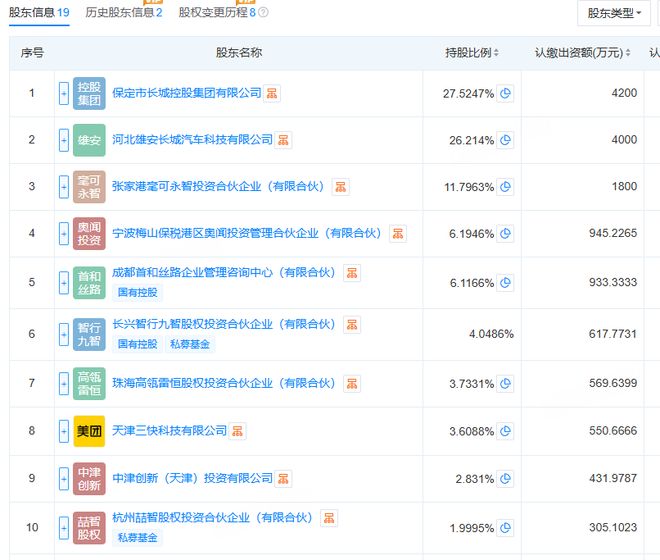The image size is (660, 560).
Task: Select the 股东信息 19 tab
Action: coord(39,13)
